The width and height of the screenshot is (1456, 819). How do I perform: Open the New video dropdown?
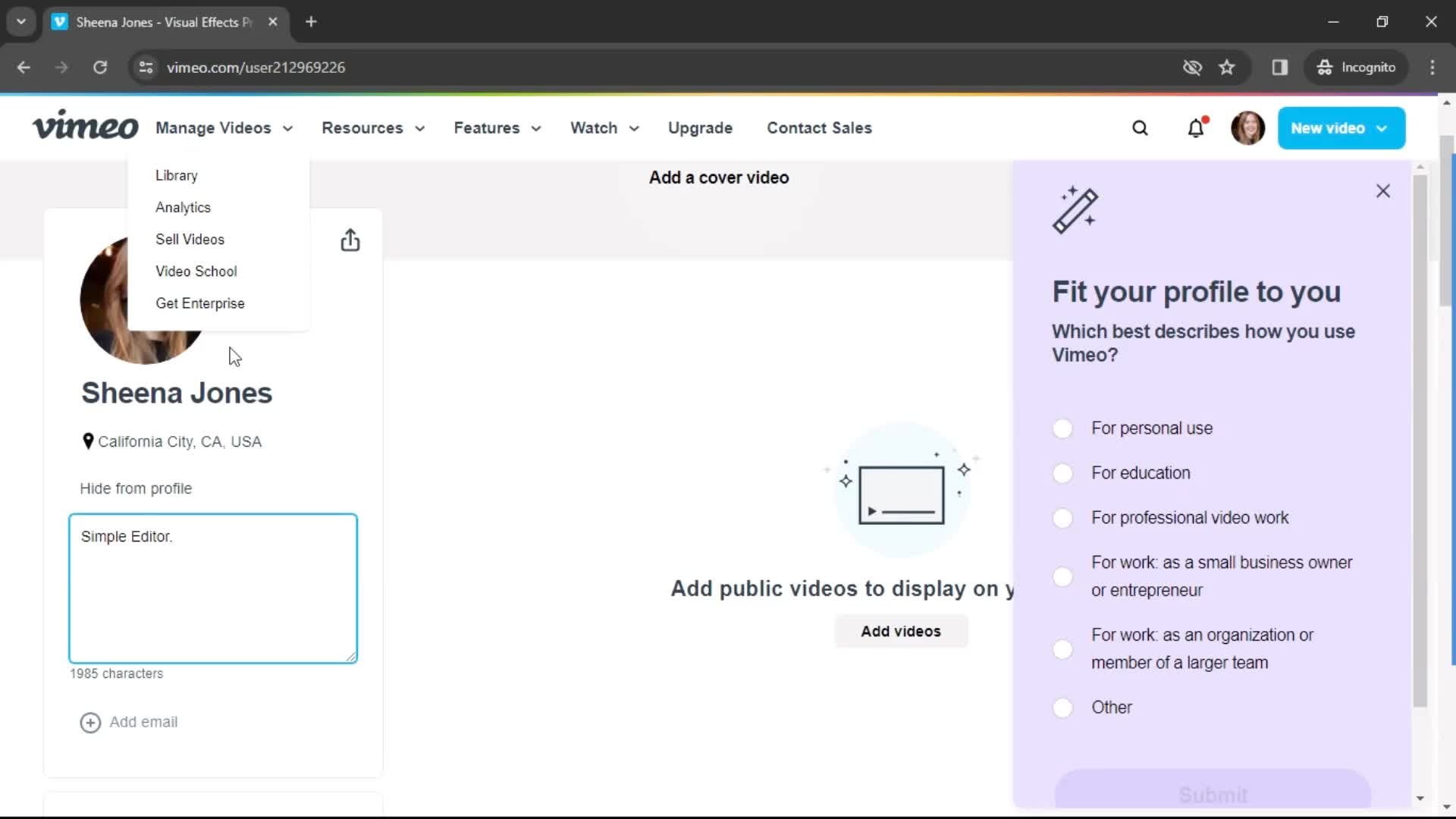pyautogui.click(x=1341, y=128)
